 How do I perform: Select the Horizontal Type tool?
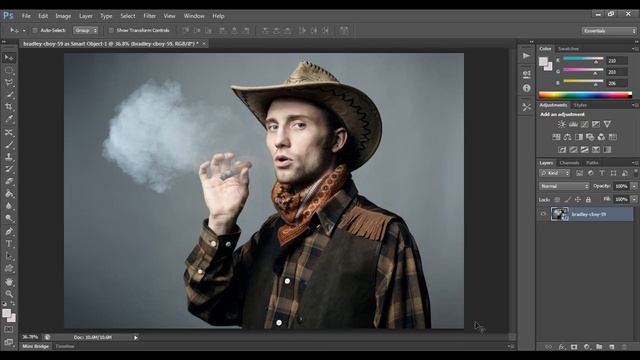click(9, 244)
